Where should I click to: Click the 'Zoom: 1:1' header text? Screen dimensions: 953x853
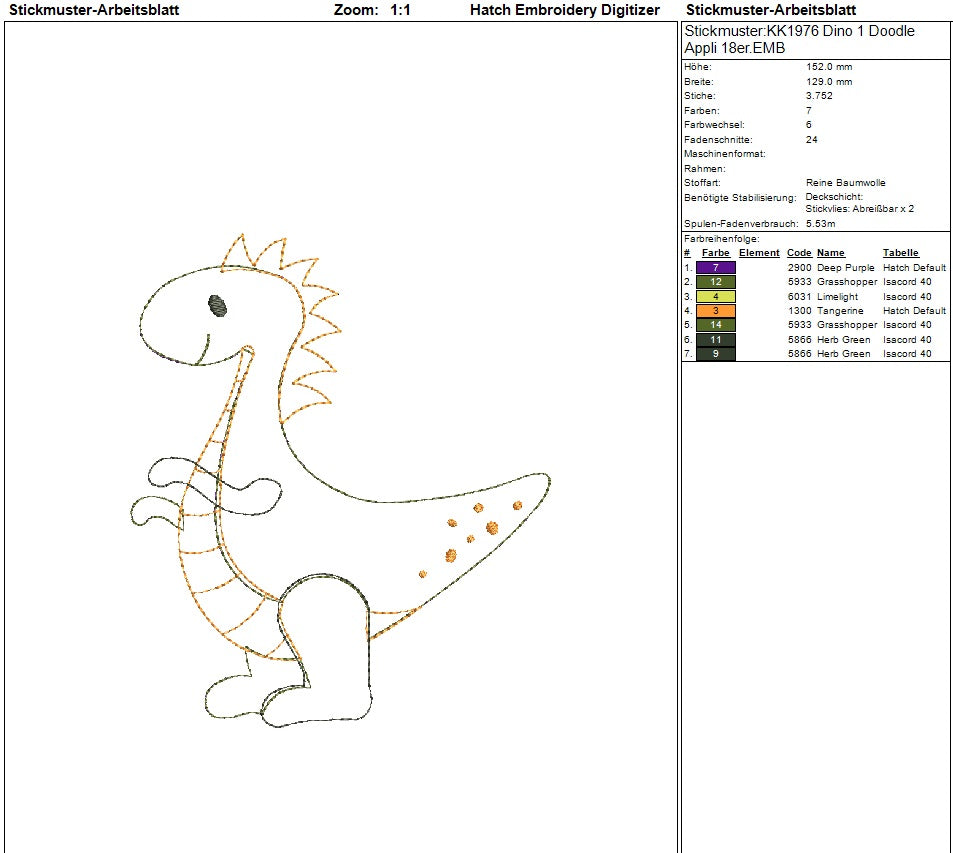(372, 10)
